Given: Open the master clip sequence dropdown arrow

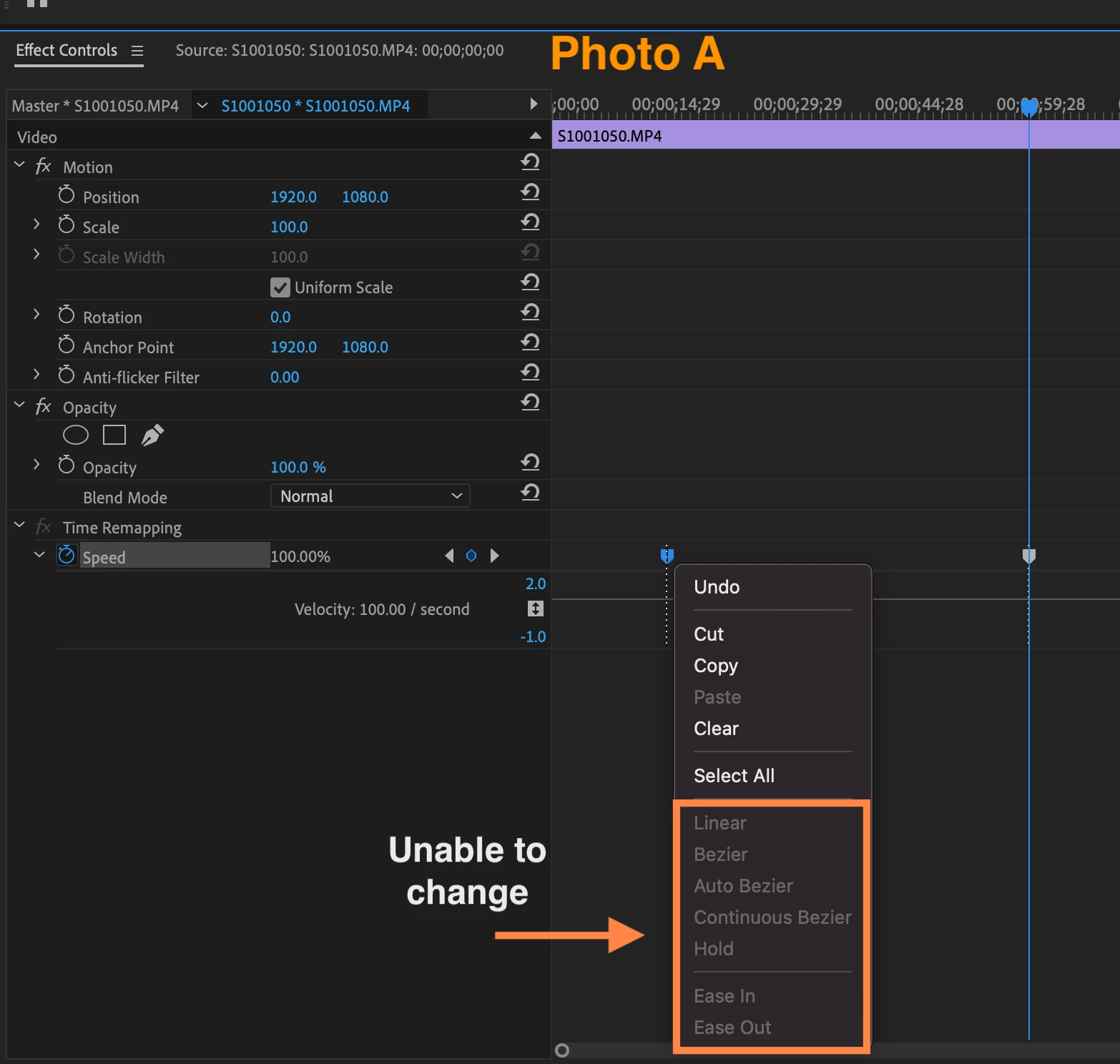Looking at the screenshot, I should click(202, 106).
